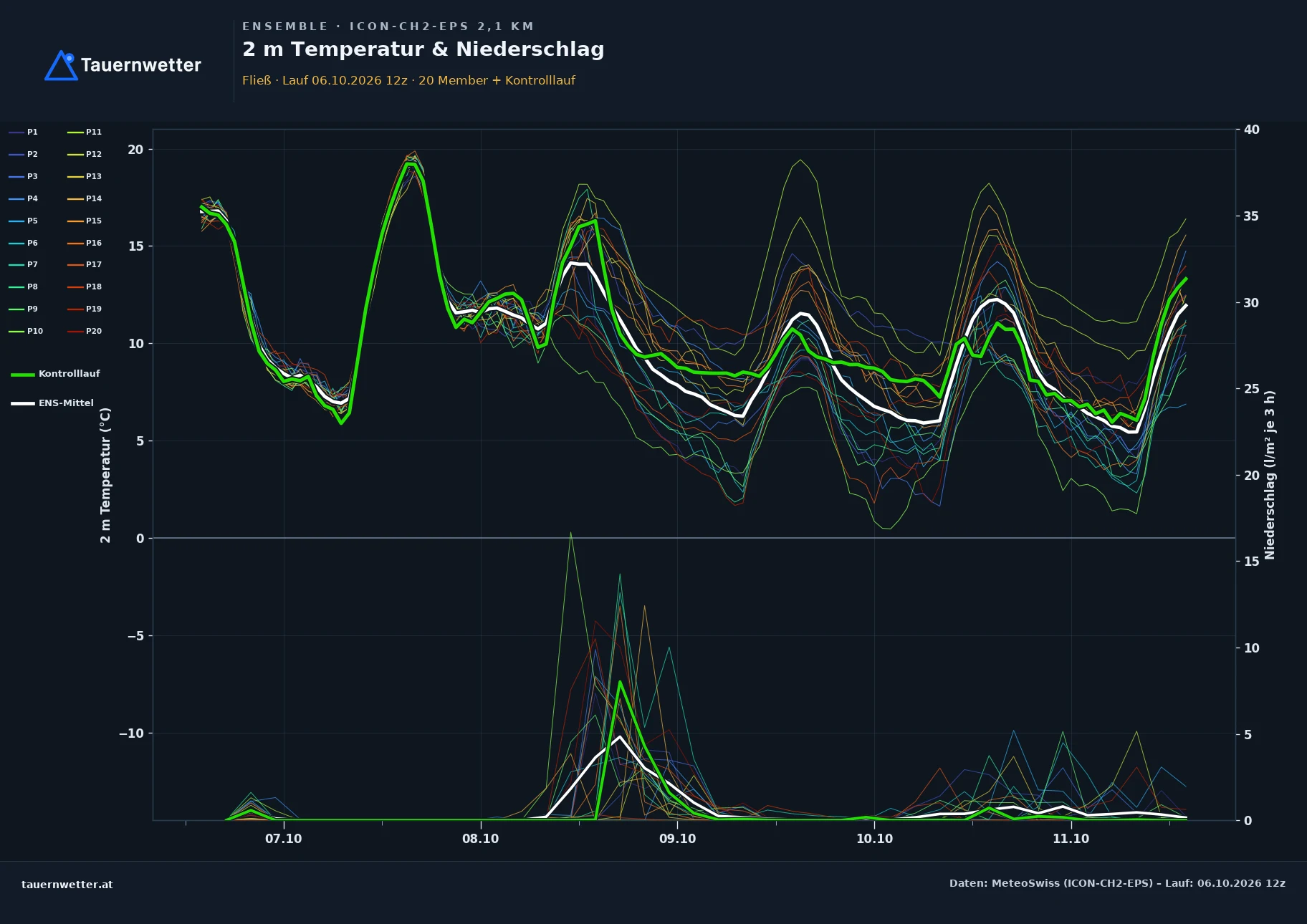The height and width of the screenshot is (924, 1307).
Task: Select the P17 legend entry
Action: pos(85,264)
